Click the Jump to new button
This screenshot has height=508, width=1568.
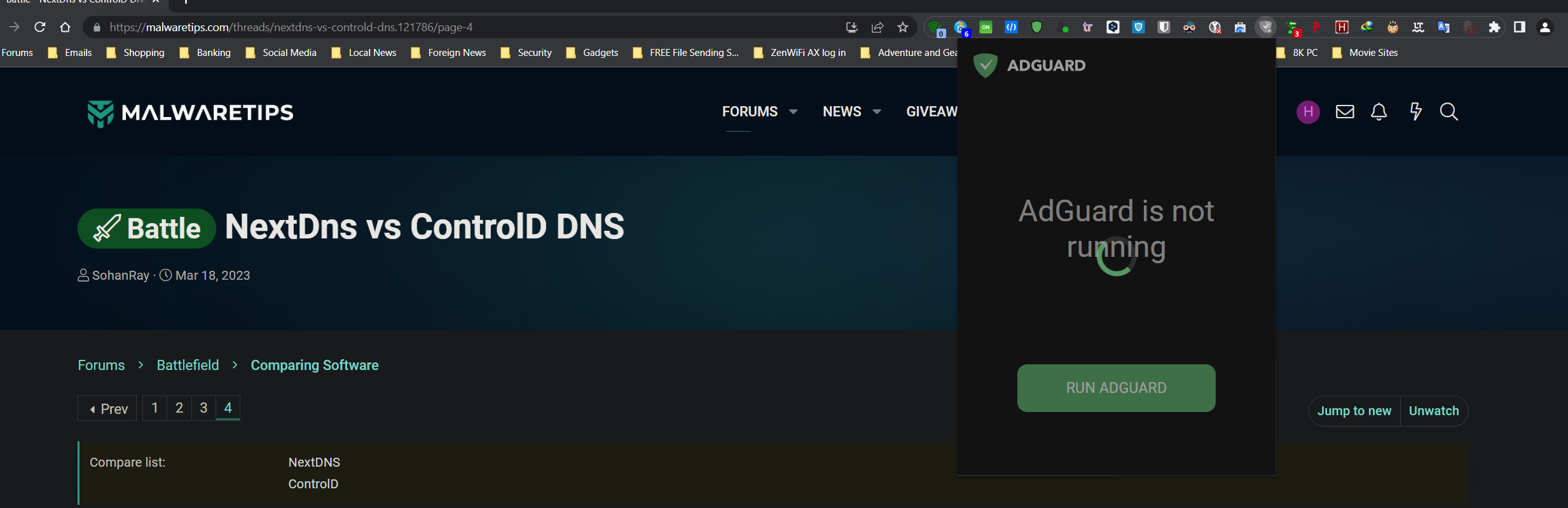pyautogui.click(x=1354, y=411)
